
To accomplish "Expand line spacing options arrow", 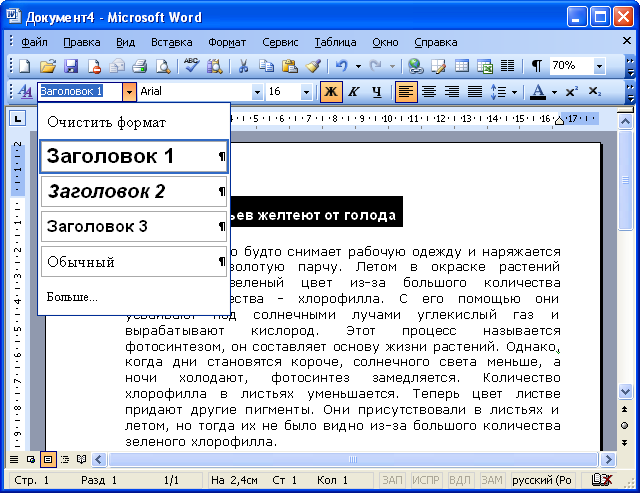I will (514, 92).
